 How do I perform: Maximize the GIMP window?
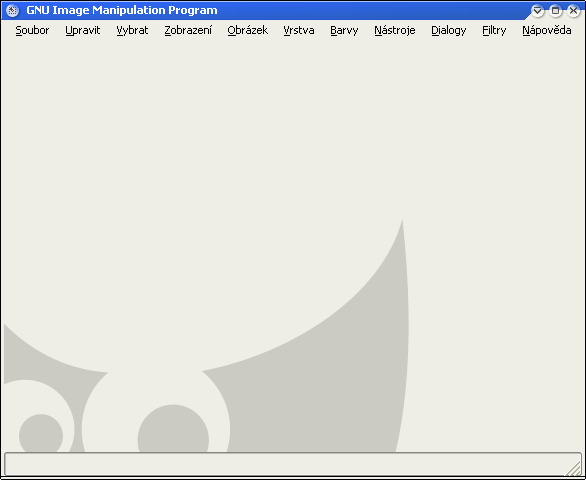coord(555,10)
